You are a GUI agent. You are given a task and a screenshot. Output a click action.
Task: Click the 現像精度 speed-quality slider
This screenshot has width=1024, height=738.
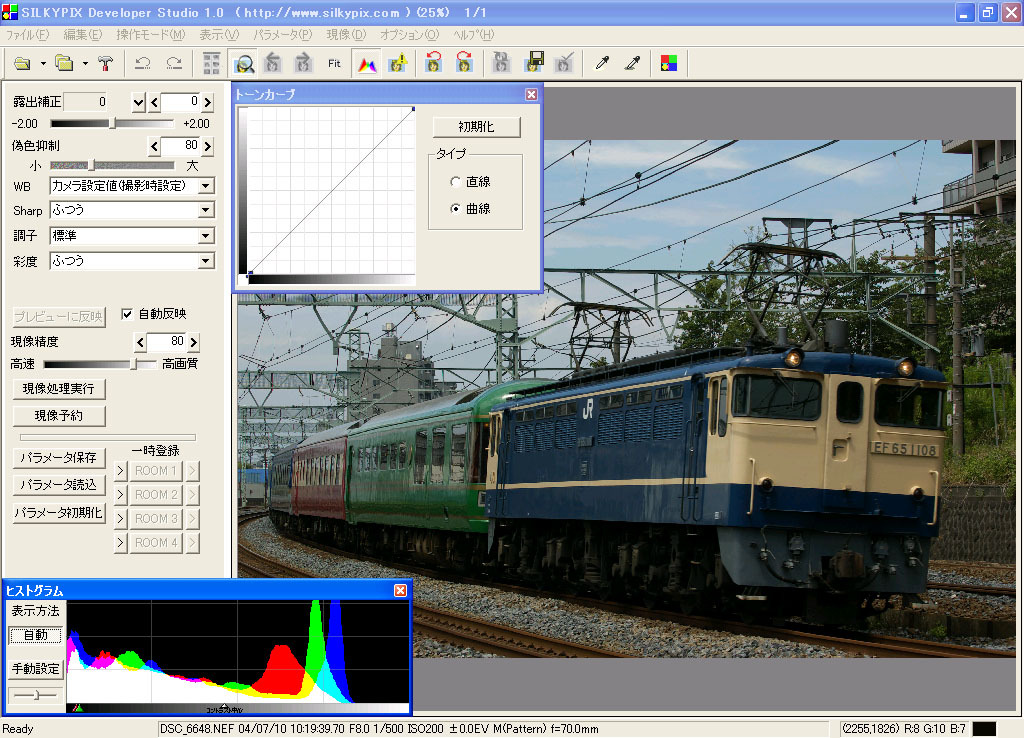(99, 364)
